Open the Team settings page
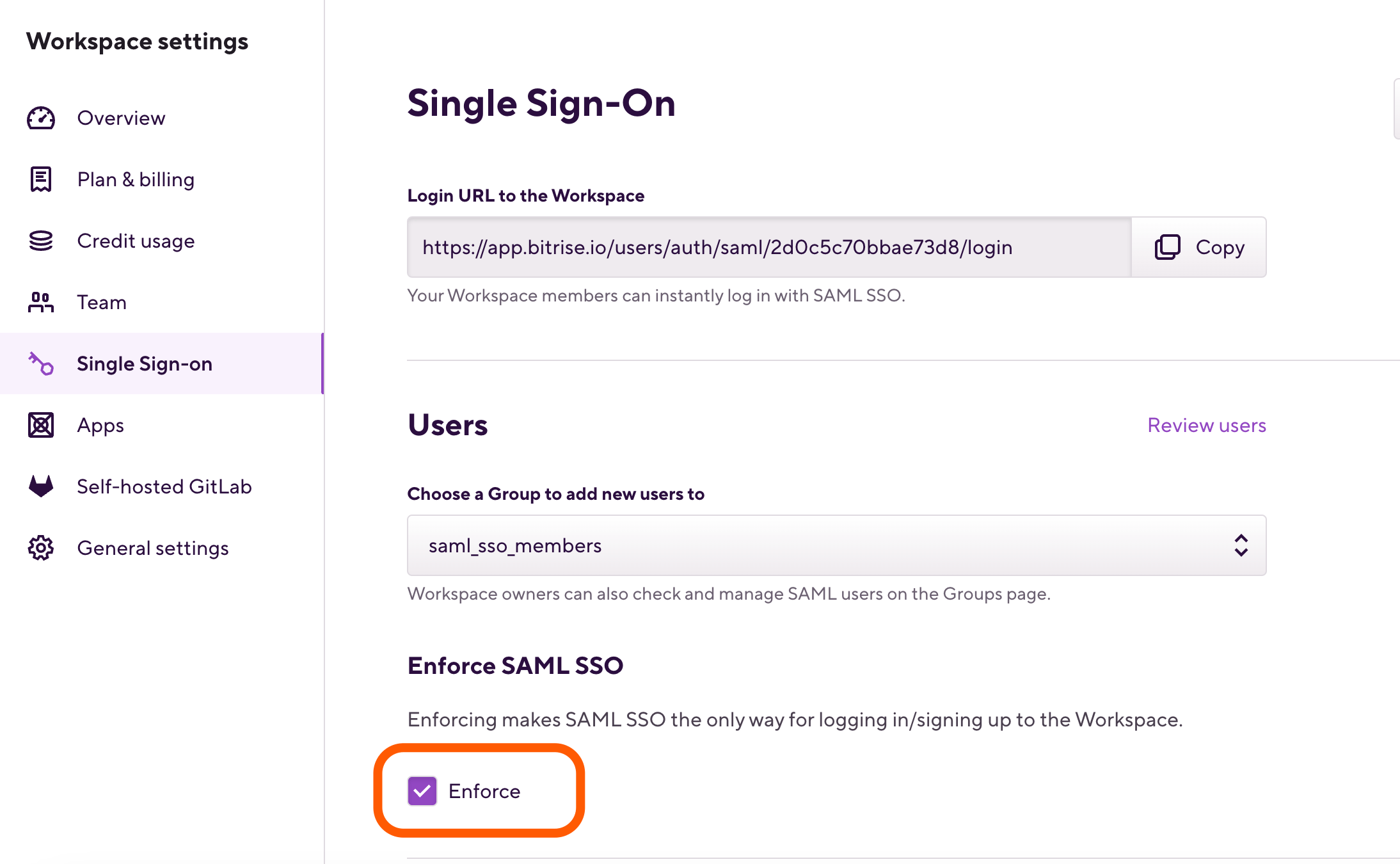 coord(101,302)
